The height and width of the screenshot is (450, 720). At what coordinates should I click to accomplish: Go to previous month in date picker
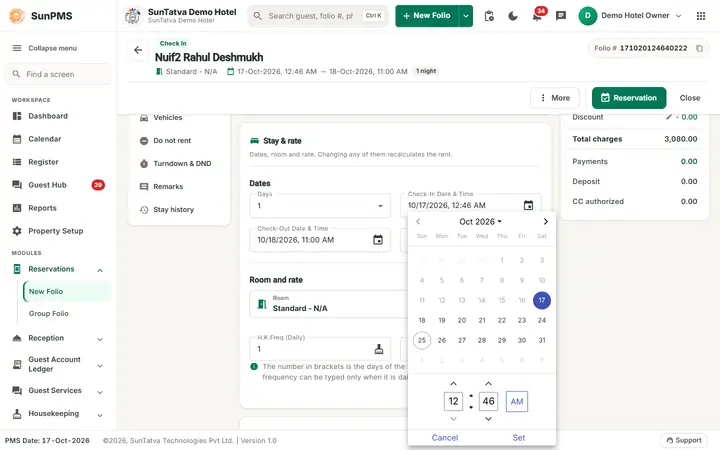418,222
